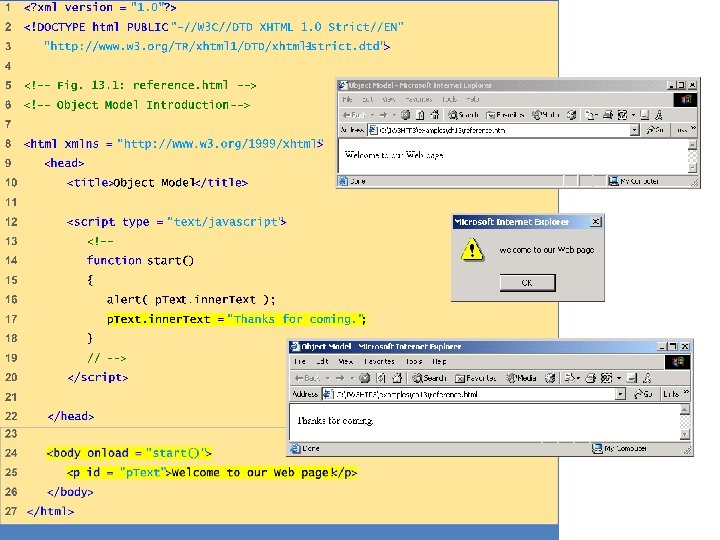Image resolution: width=720 pixels, height=540 pixels.
Task: Open File menu in the upper IE window
Action: (347, 99)
